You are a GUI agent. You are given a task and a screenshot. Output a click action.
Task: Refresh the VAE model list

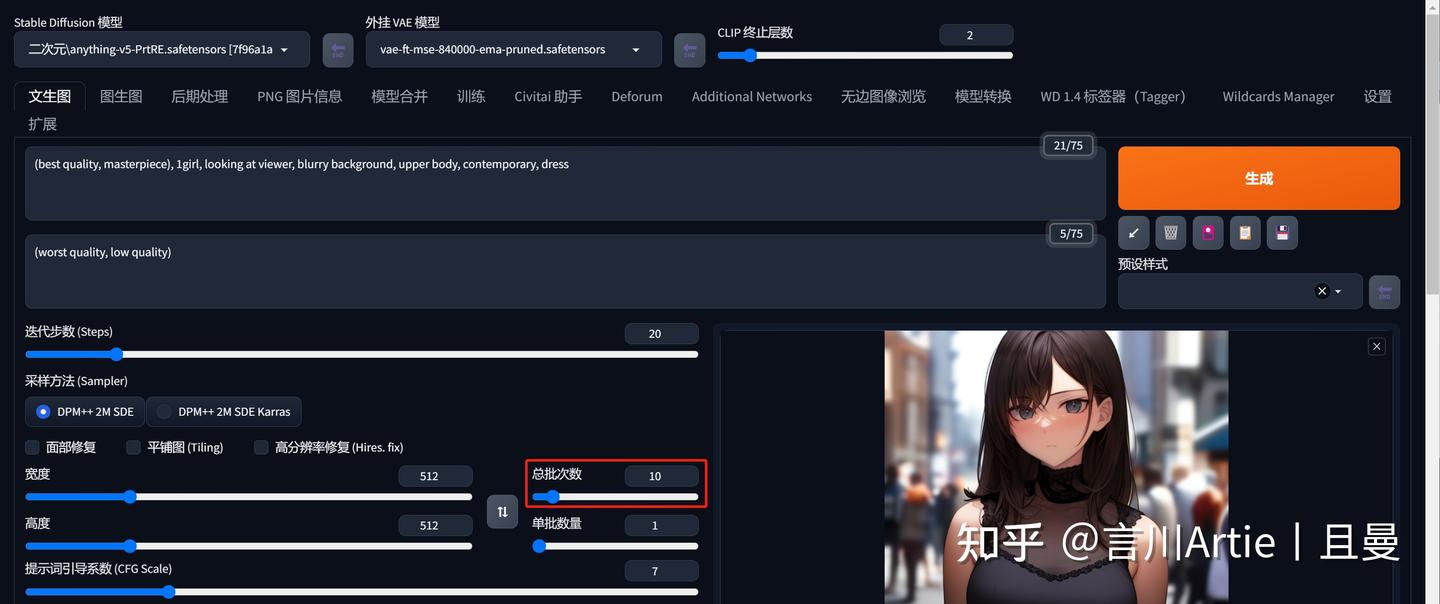(x=689, y=50)
